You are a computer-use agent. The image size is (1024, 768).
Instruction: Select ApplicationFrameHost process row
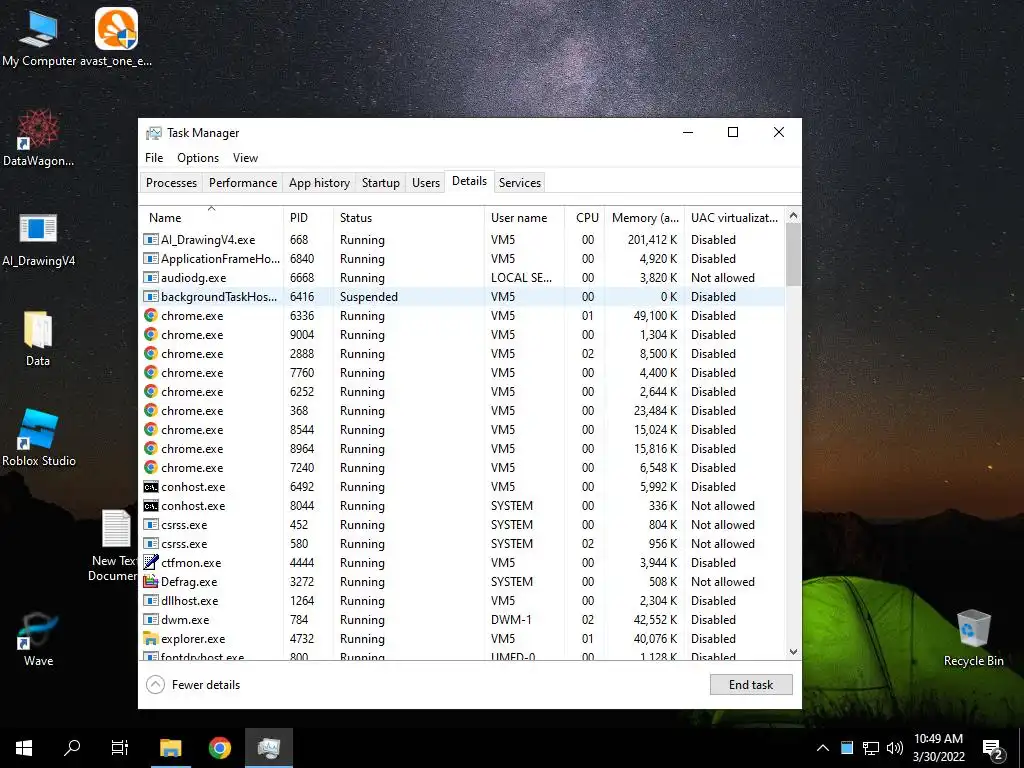pyautogui.click(x=462, y=259)
